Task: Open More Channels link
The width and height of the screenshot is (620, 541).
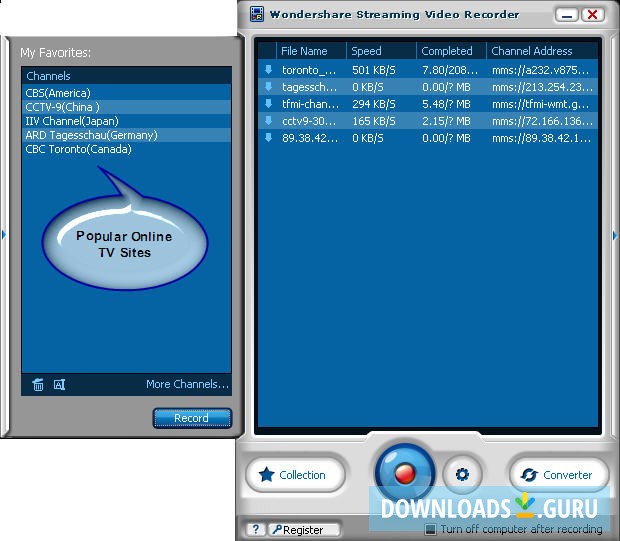Action: coord(187,384)
